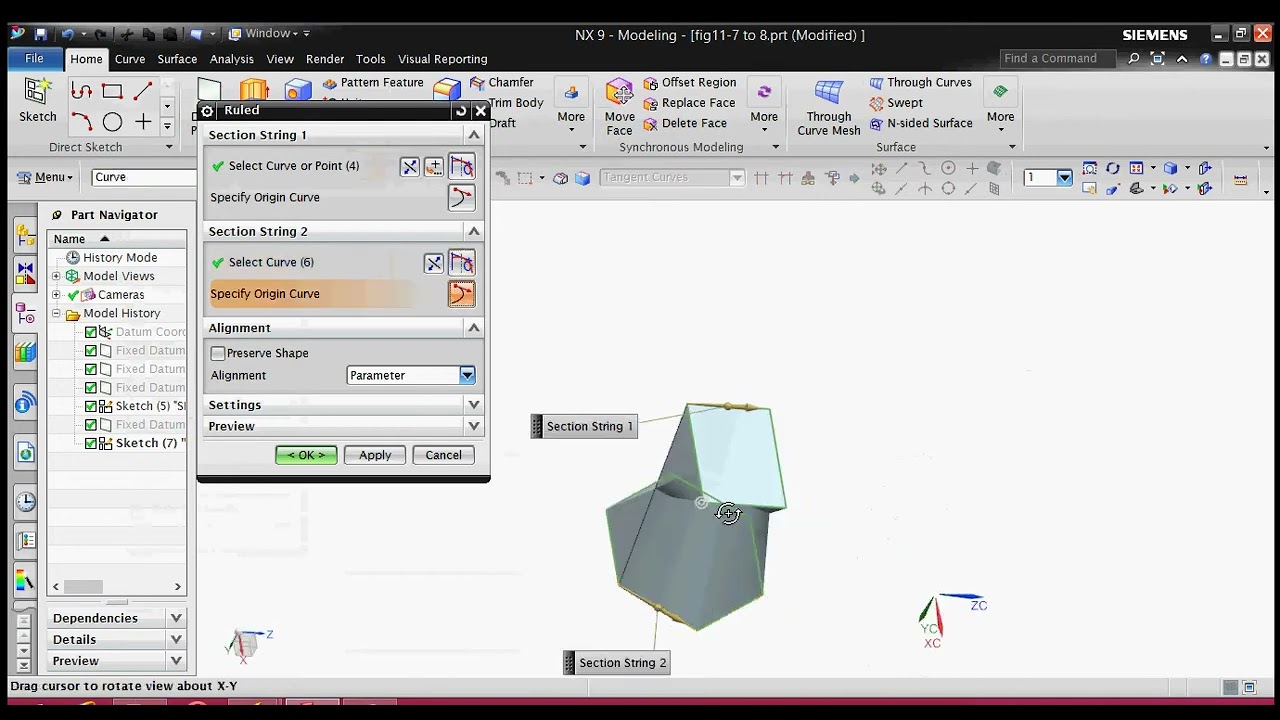
Task: Click Delete Face tool
Action: [x=685, y=123]
